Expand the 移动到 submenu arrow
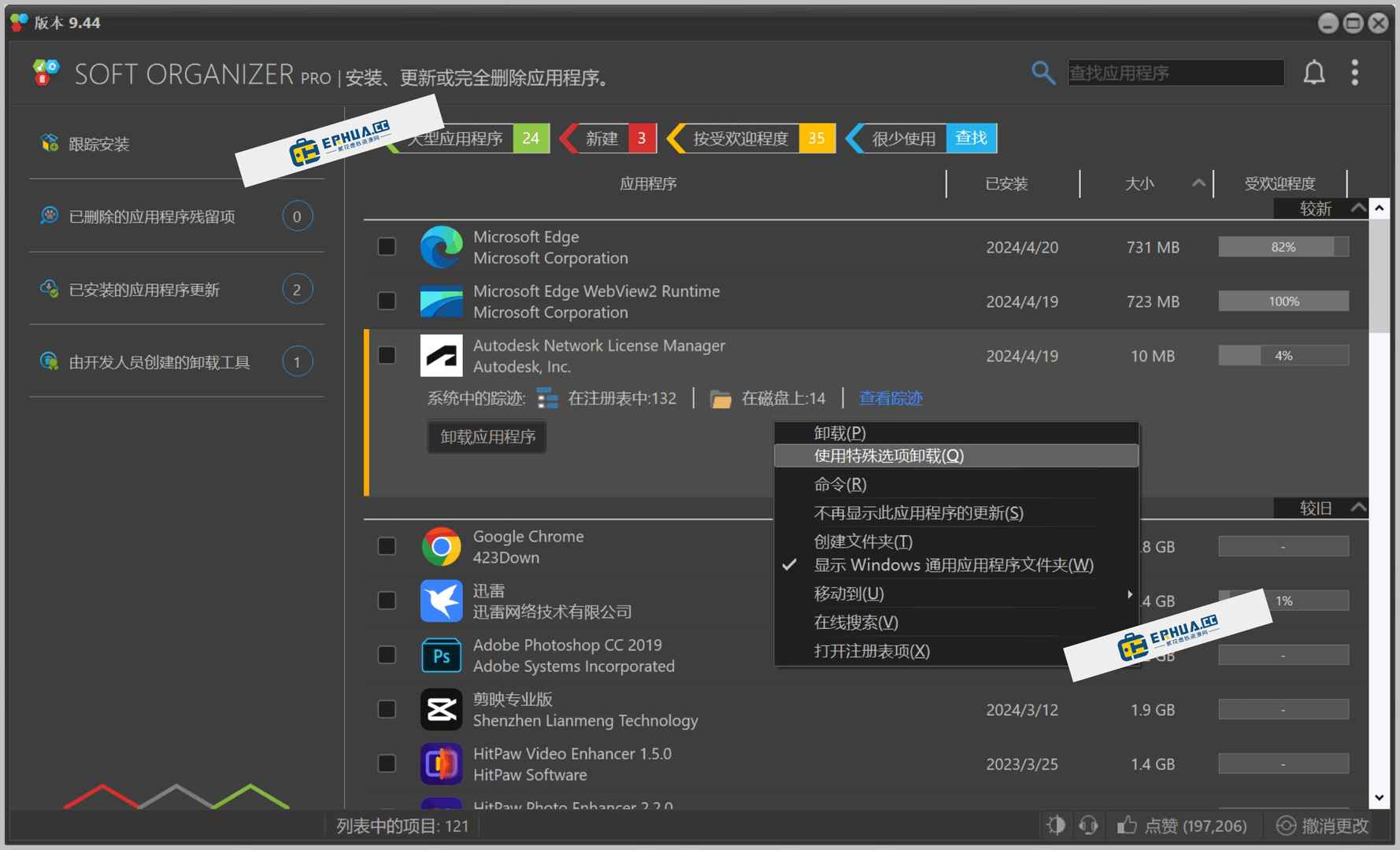This screenshot has width=1400, height=850. [x=1129, y=594]
